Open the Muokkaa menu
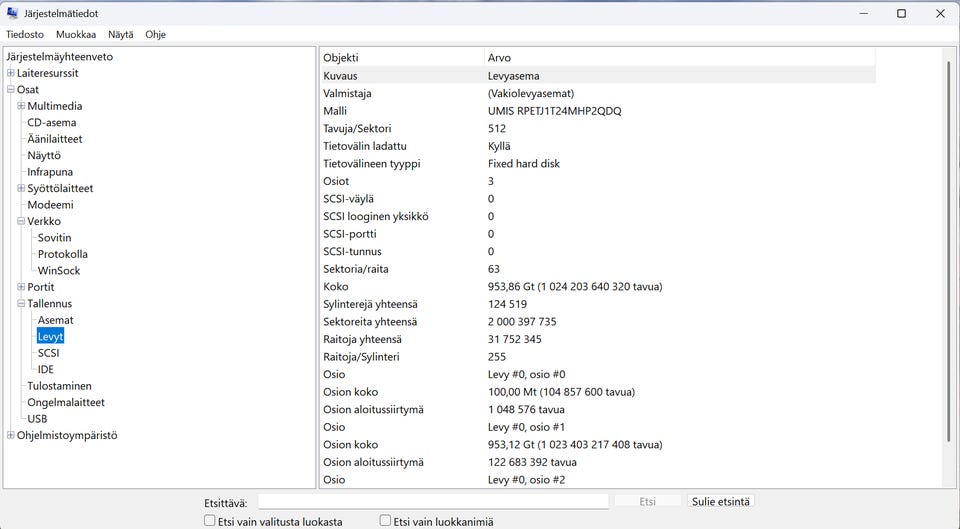 [76, 34]
